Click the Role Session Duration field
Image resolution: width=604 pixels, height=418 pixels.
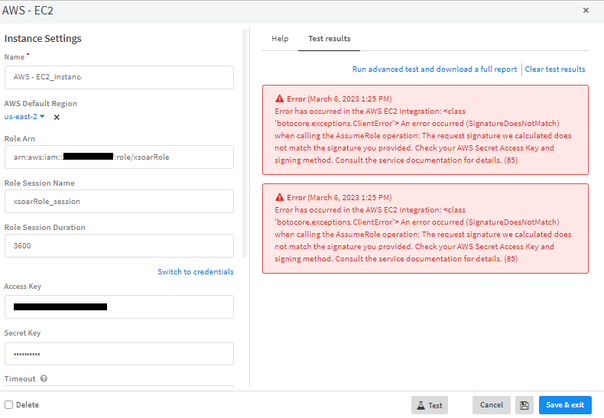tap(118, 245)
